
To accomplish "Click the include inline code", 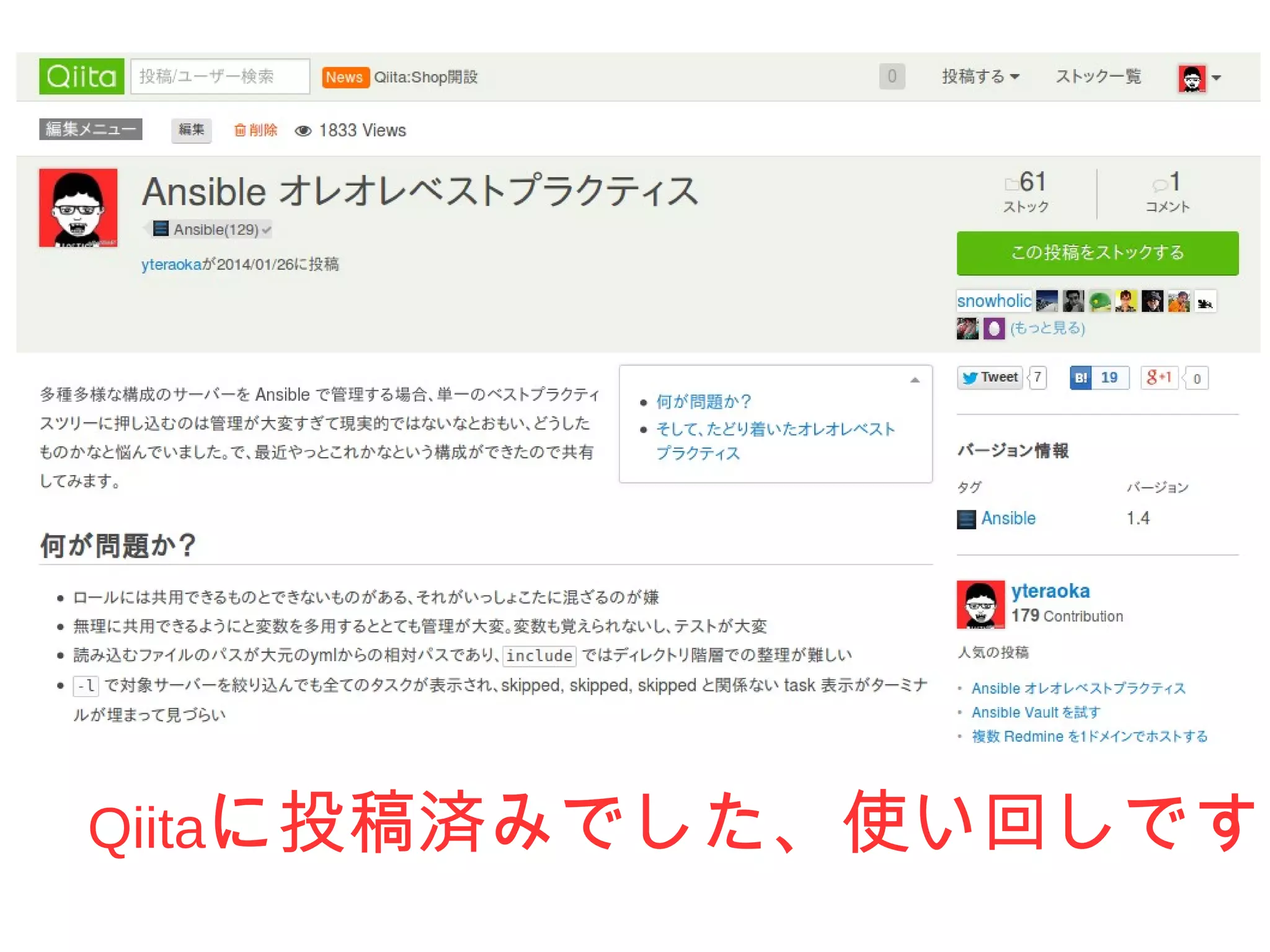I will [540, 656].
